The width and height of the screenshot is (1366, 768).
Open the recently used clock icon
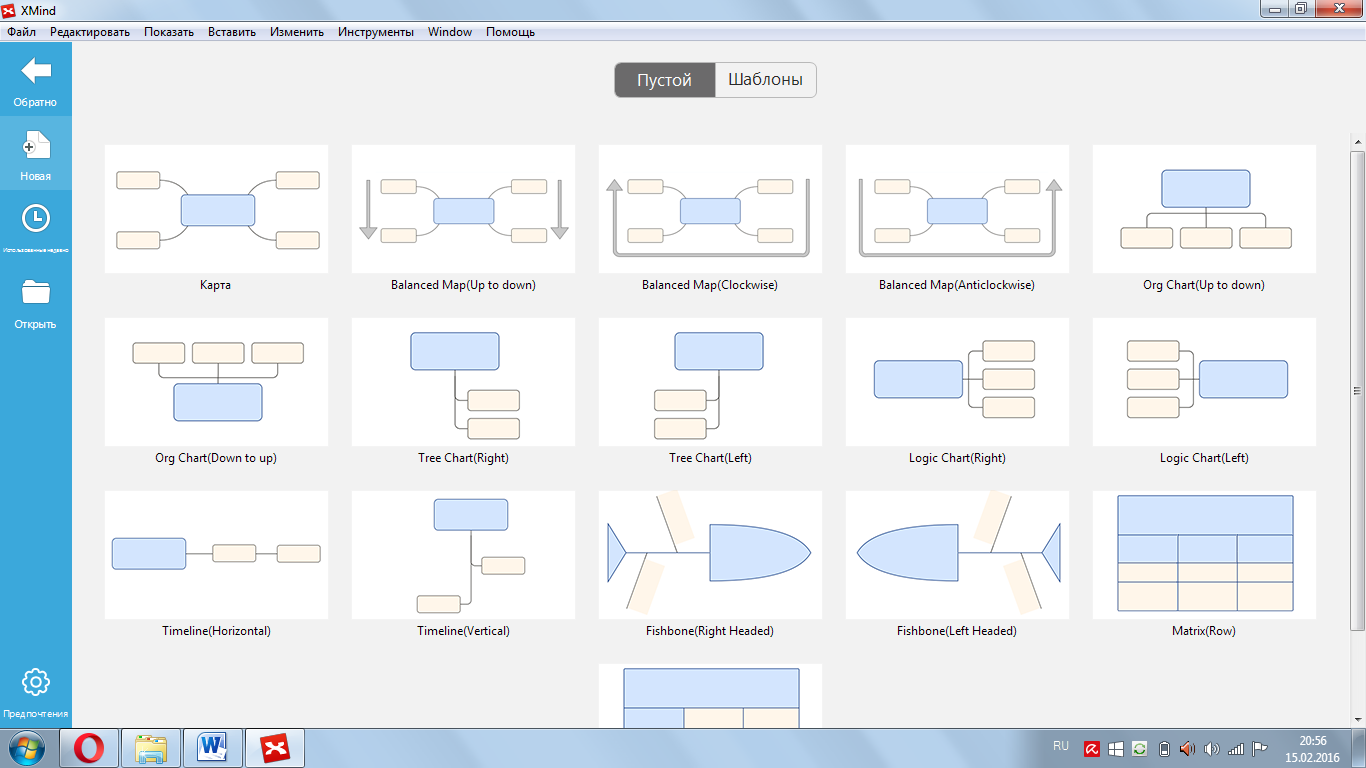point(36,219)
